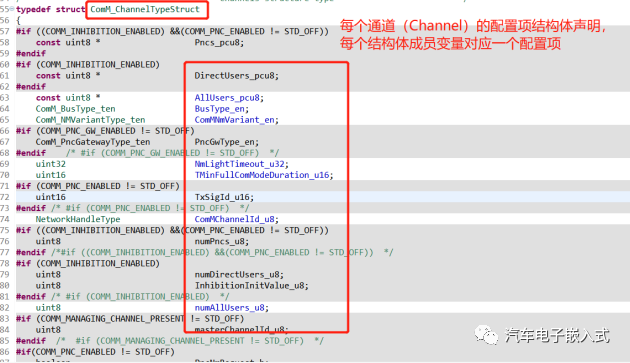Click the typedef keyword on line 55
Image resolution: width=630 pixels, height=363 pixels.
point(33,9)
